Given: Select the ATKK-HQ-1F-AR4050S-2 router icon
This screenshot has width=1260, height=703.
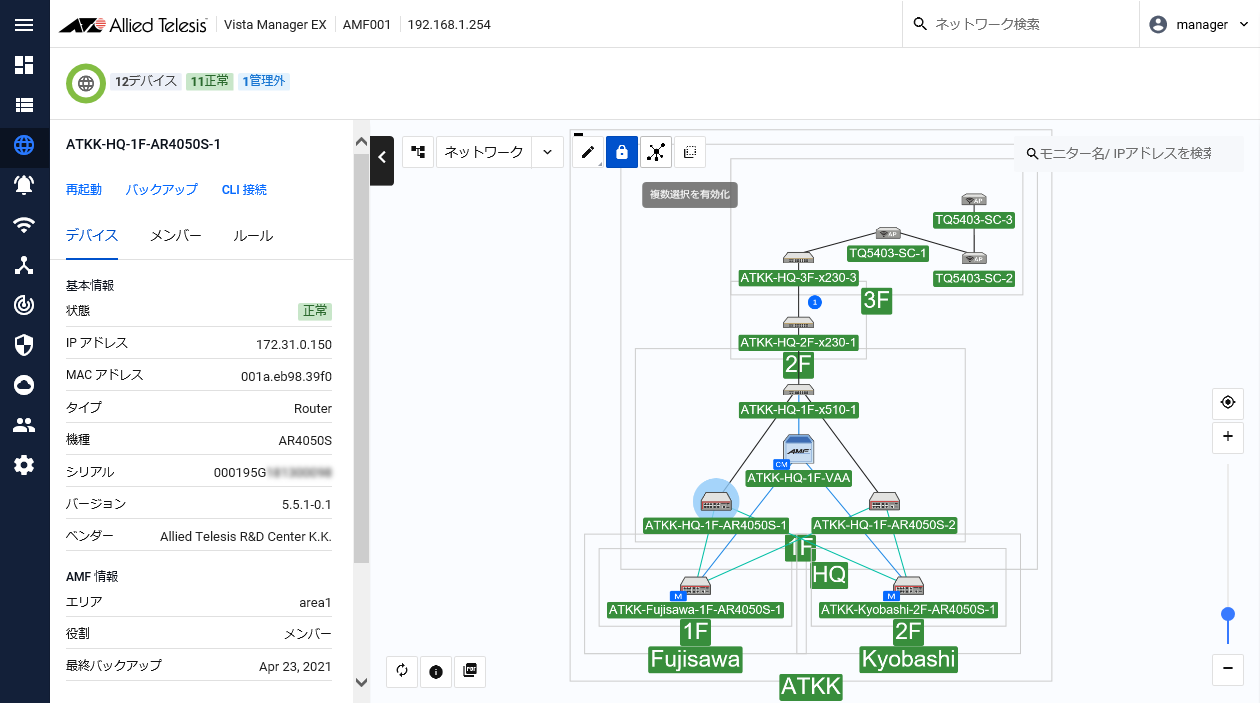Looking at the screenshot, I should 884,502.
